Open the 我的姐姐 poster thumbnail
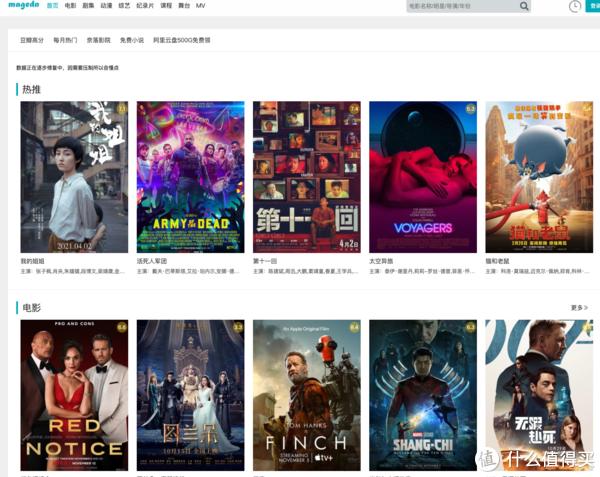This screenshot has width=600, height=477. pos(74,177)
